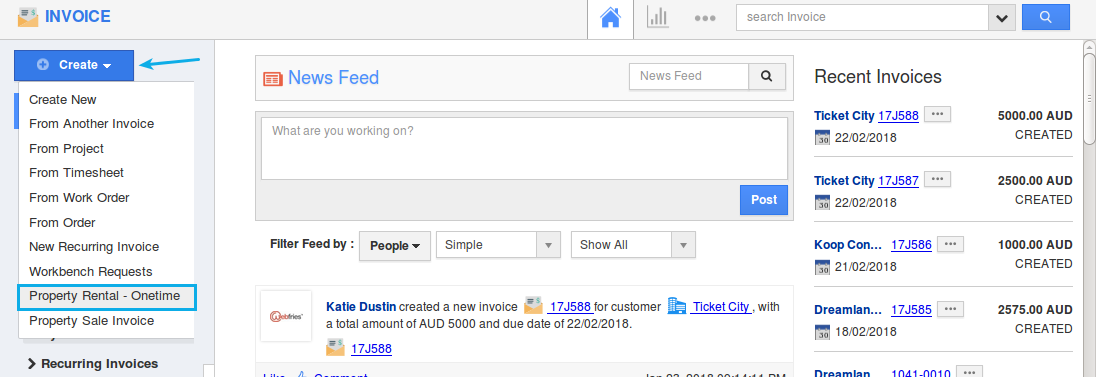Open the search Invoice dropdown arrow
1096x377 pixels.
coord(1002,18)
